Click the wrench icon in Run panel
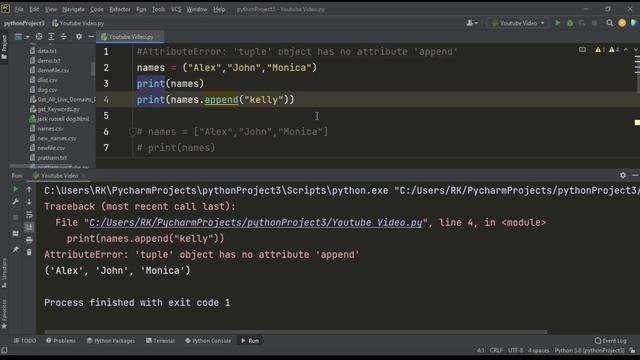The height and width of the screenshot is (360, 640). point(16,202)
